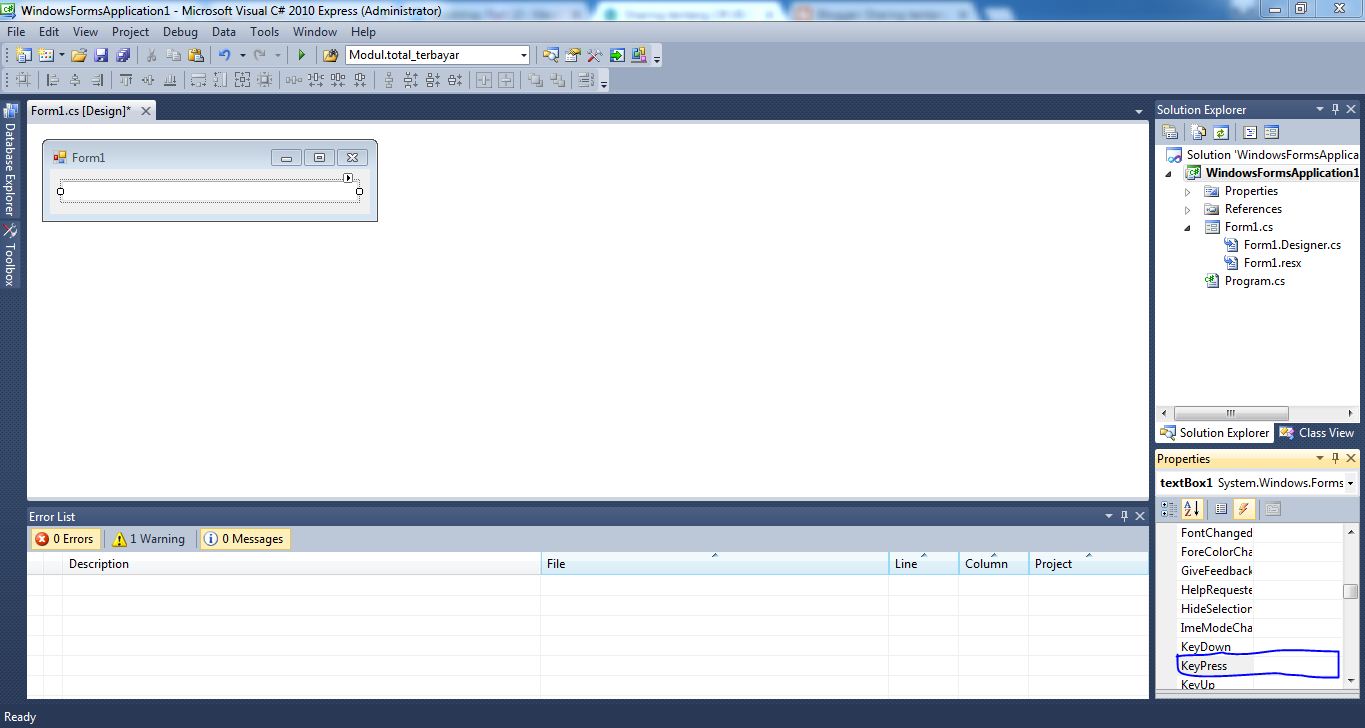Open the Categorized view icon in Properties
The height and width of the screenshot is (728, 1365).
pos(1168,508)
